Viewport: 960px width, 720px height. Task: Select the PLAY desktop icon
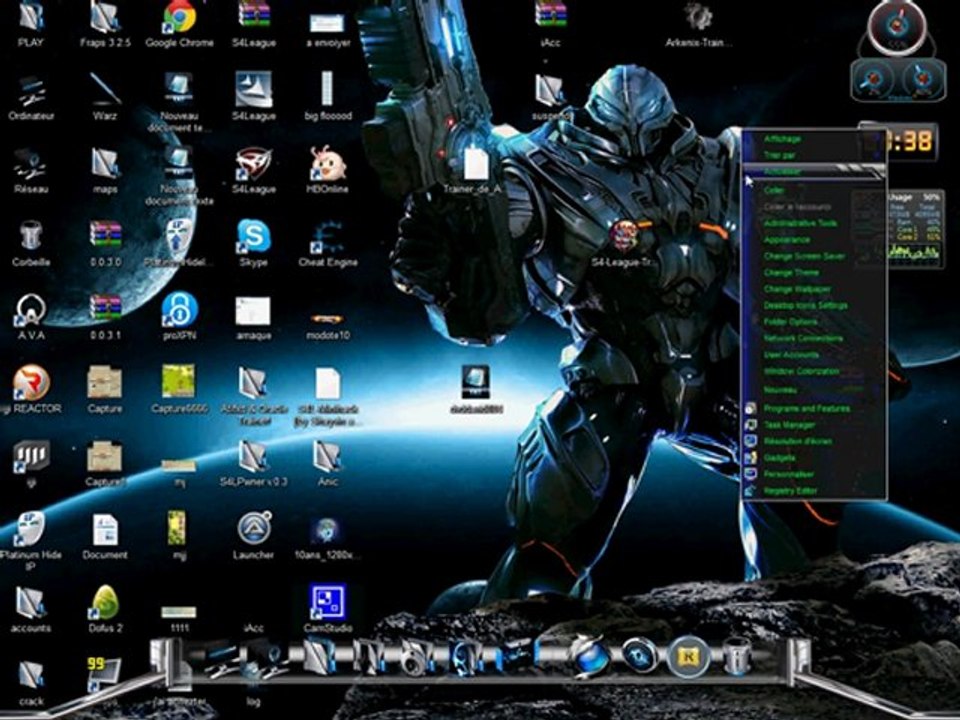pyautogui.click(x=31, y=24)
